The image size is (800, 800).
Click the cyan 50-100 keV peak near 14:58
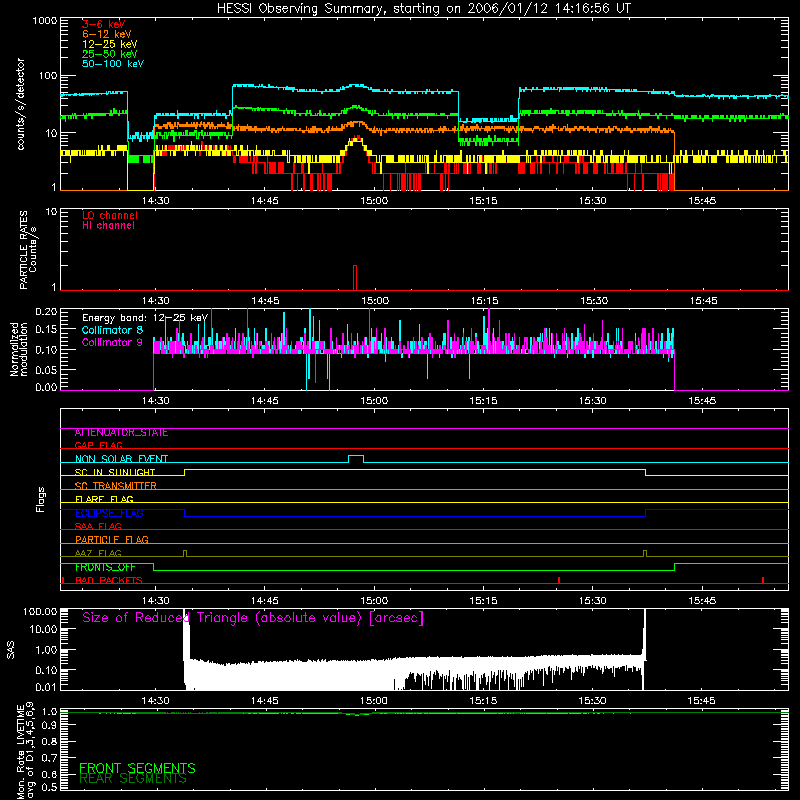[356, 86]
